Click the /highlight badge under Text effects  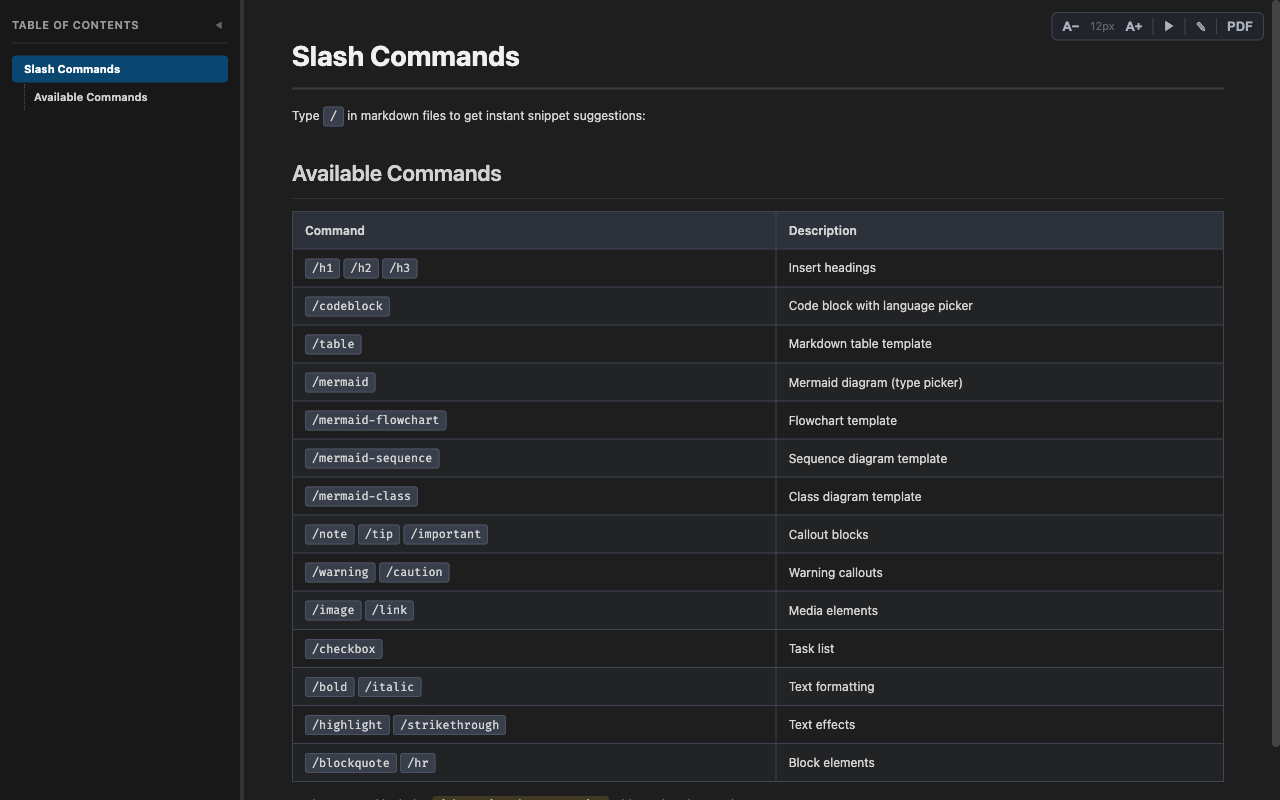click(346, 724)
